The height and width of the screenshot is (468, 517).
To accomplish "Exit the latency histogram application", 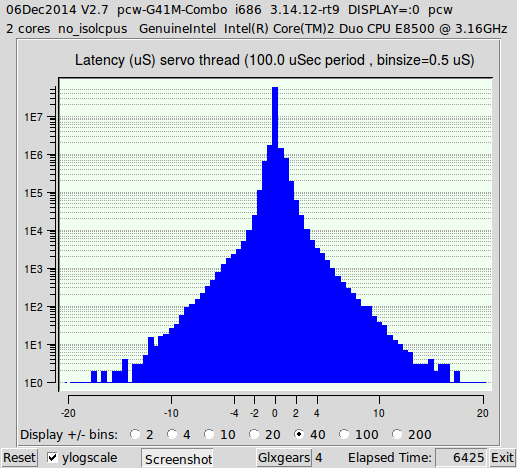I will 502,458.
